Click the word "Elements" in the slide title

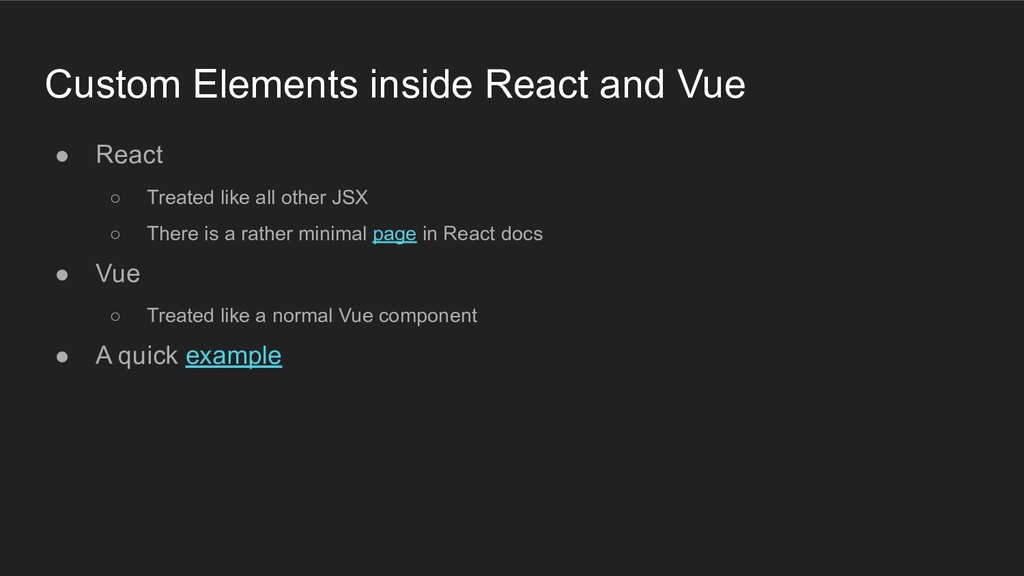275,84
